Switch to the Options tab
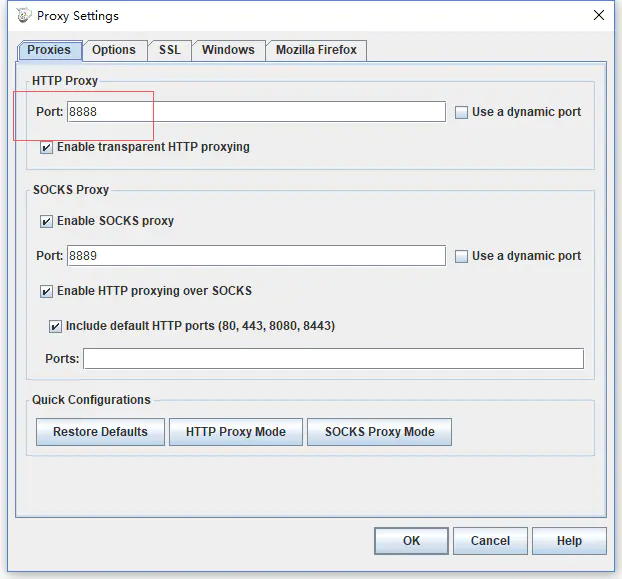Screen dimensions: 622x579 (x=114, y=50)
